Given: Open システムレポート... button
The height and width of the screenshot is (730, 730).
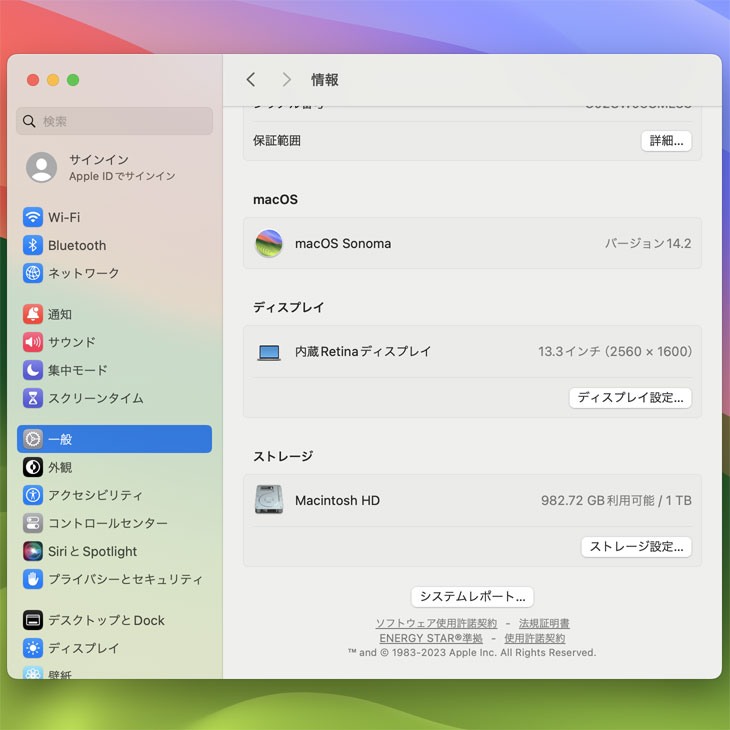Looking at the screenshot, I should click(x=472, y=596).
